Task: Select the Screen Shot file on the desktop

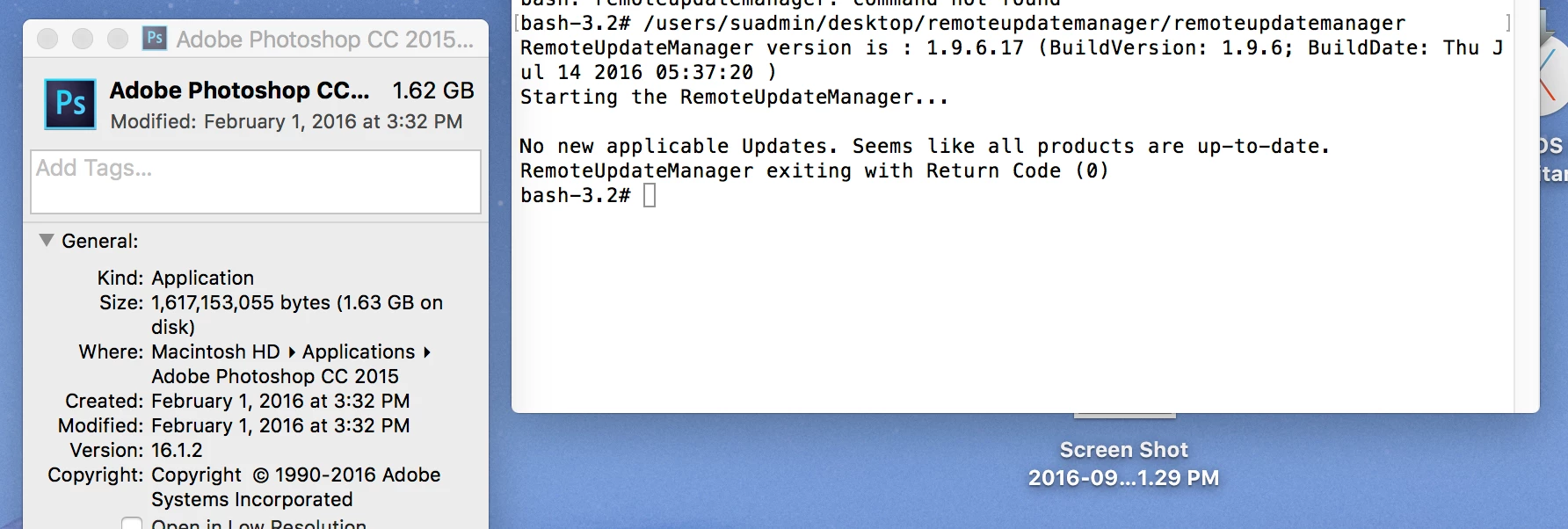Action: pyautogui.click(x=1123, y=464)
